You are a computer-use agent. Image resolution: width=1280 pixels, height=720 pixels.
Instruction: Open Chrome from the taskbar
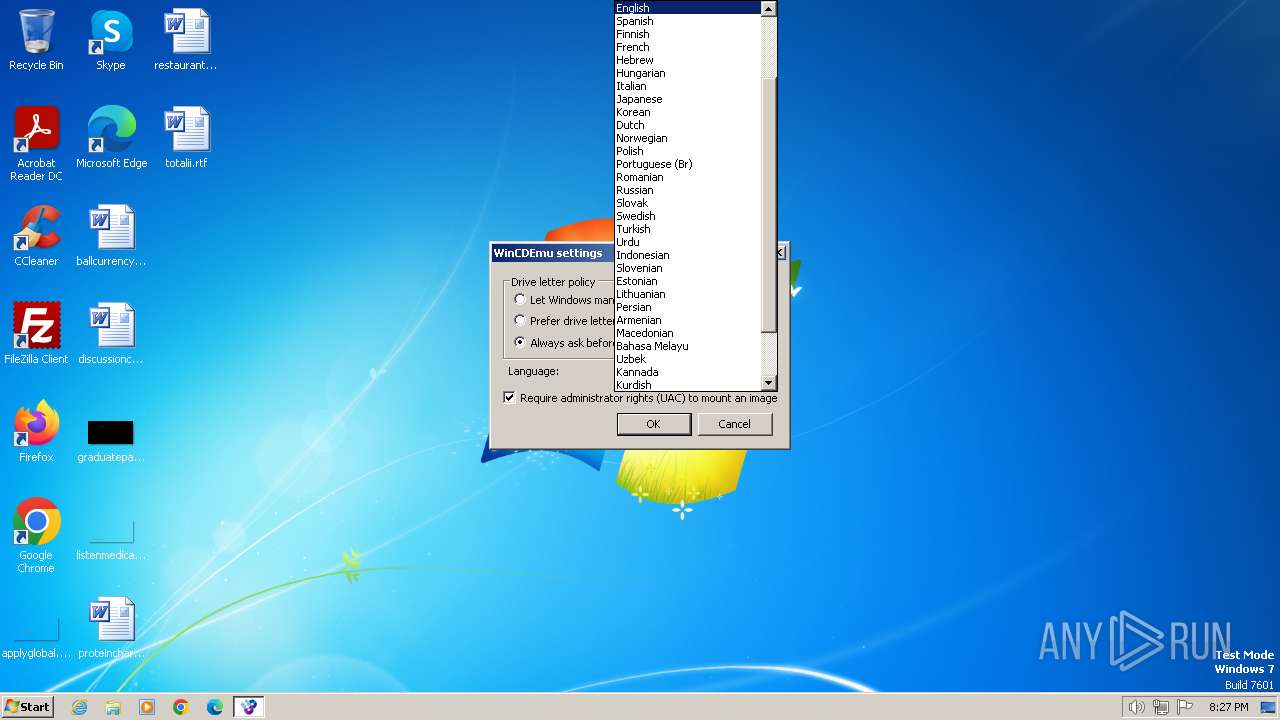click(181, 707)
